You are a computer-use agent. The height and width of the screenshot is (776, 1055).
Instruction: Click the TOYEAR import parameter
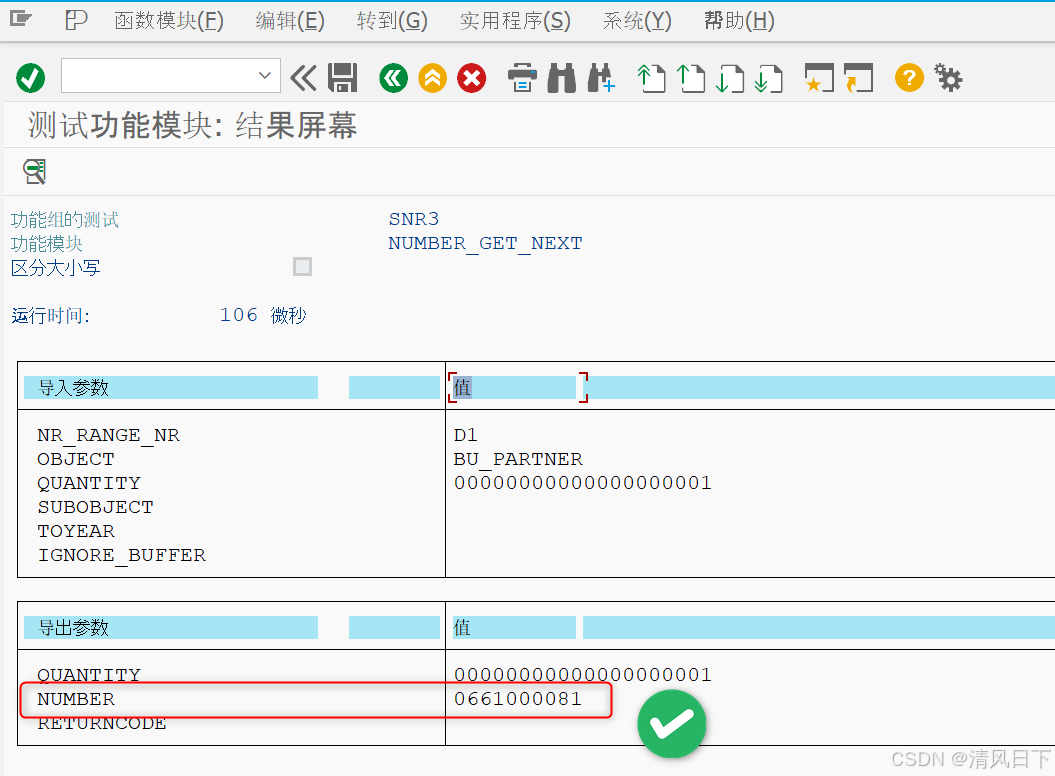click(76, 531)
